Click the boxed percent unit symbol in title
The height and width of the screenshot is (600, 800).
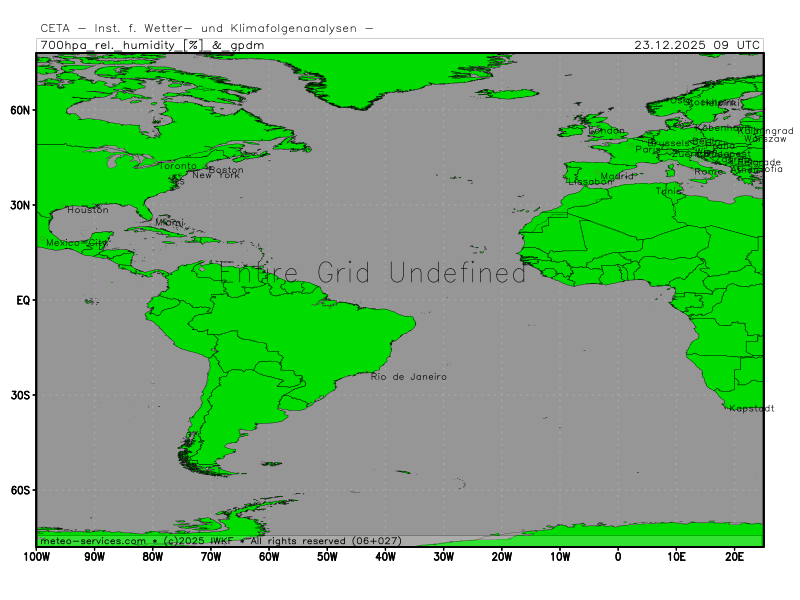193,45
